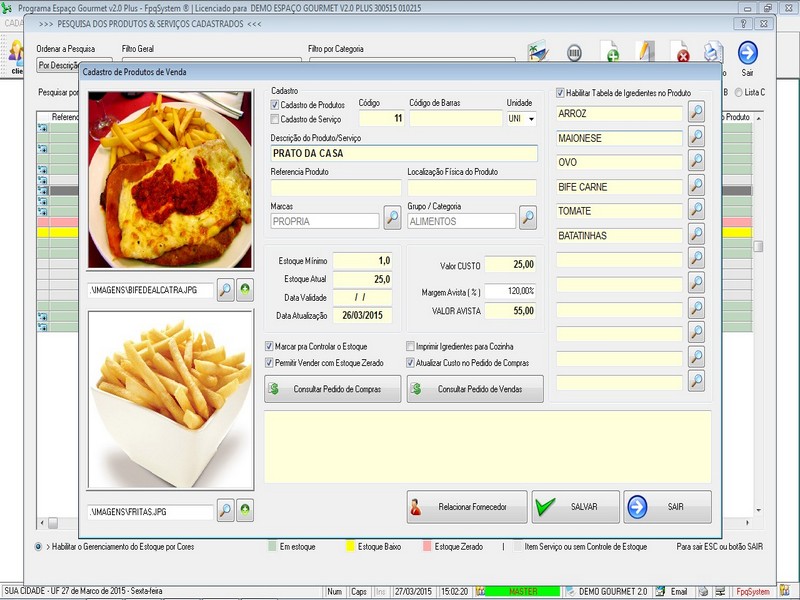
Task: Click barcode icon in search window toolbar
Action: (574, 53)
